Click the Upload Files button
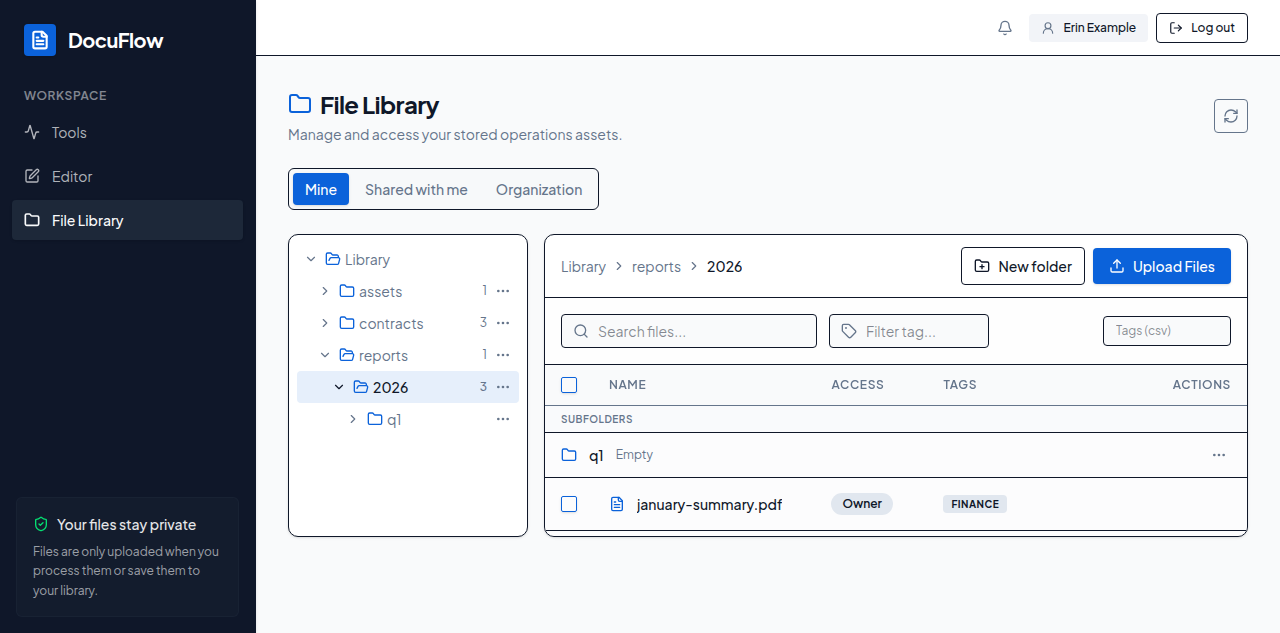Screen dimensions: 1280x633 tap(1162, 266)
